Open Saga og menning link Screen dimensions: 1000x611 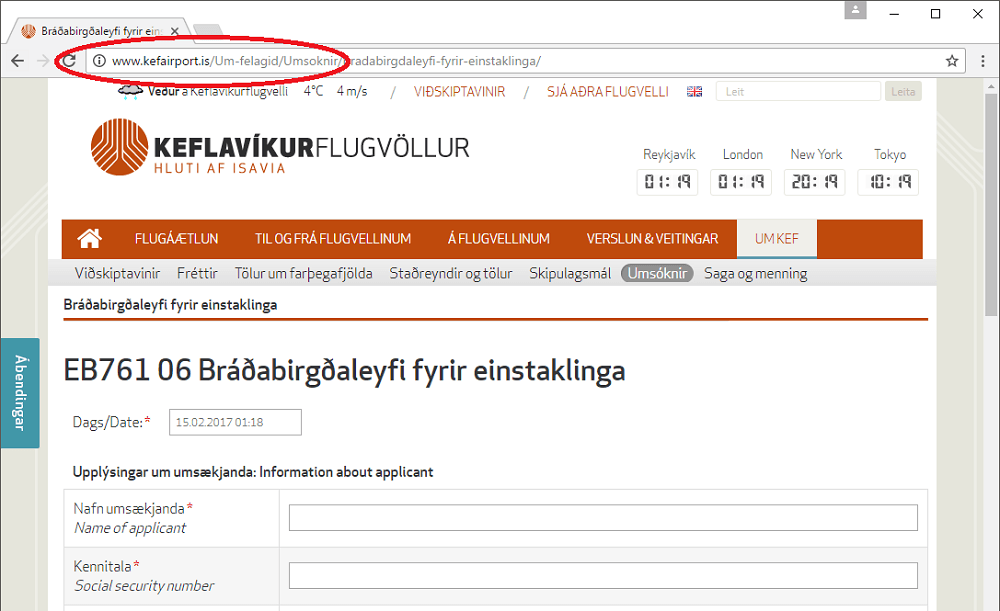tap(755, 274)
